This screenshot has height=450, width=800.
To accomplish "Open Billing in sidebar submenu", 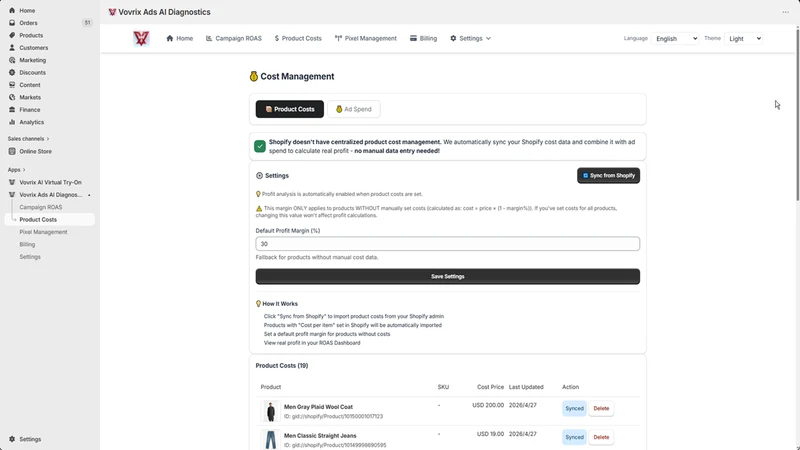I will [27, 244].
